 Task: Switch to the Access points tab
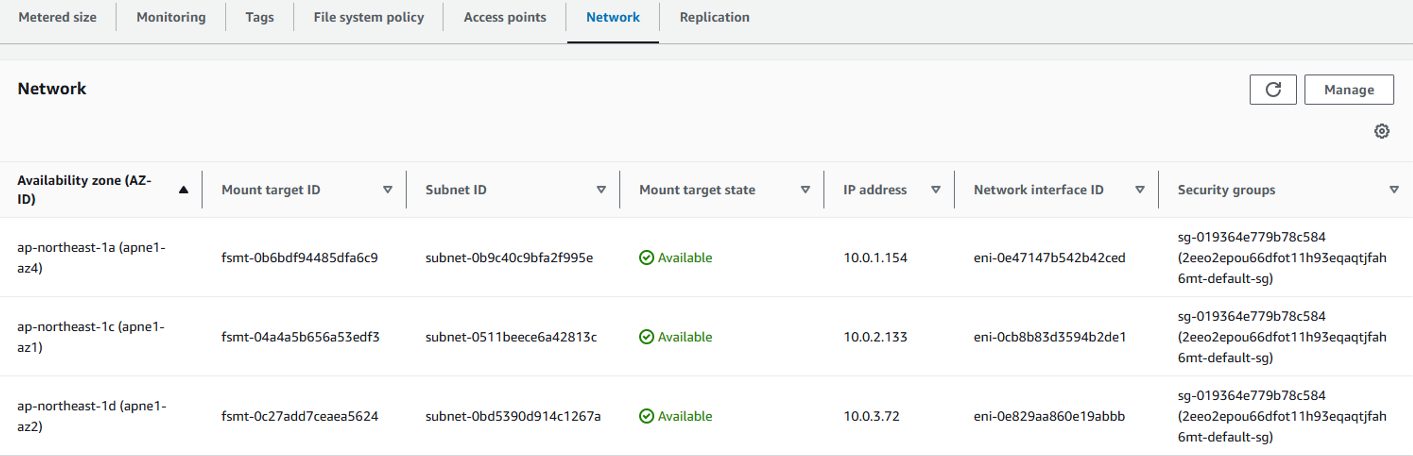point(505,18)
